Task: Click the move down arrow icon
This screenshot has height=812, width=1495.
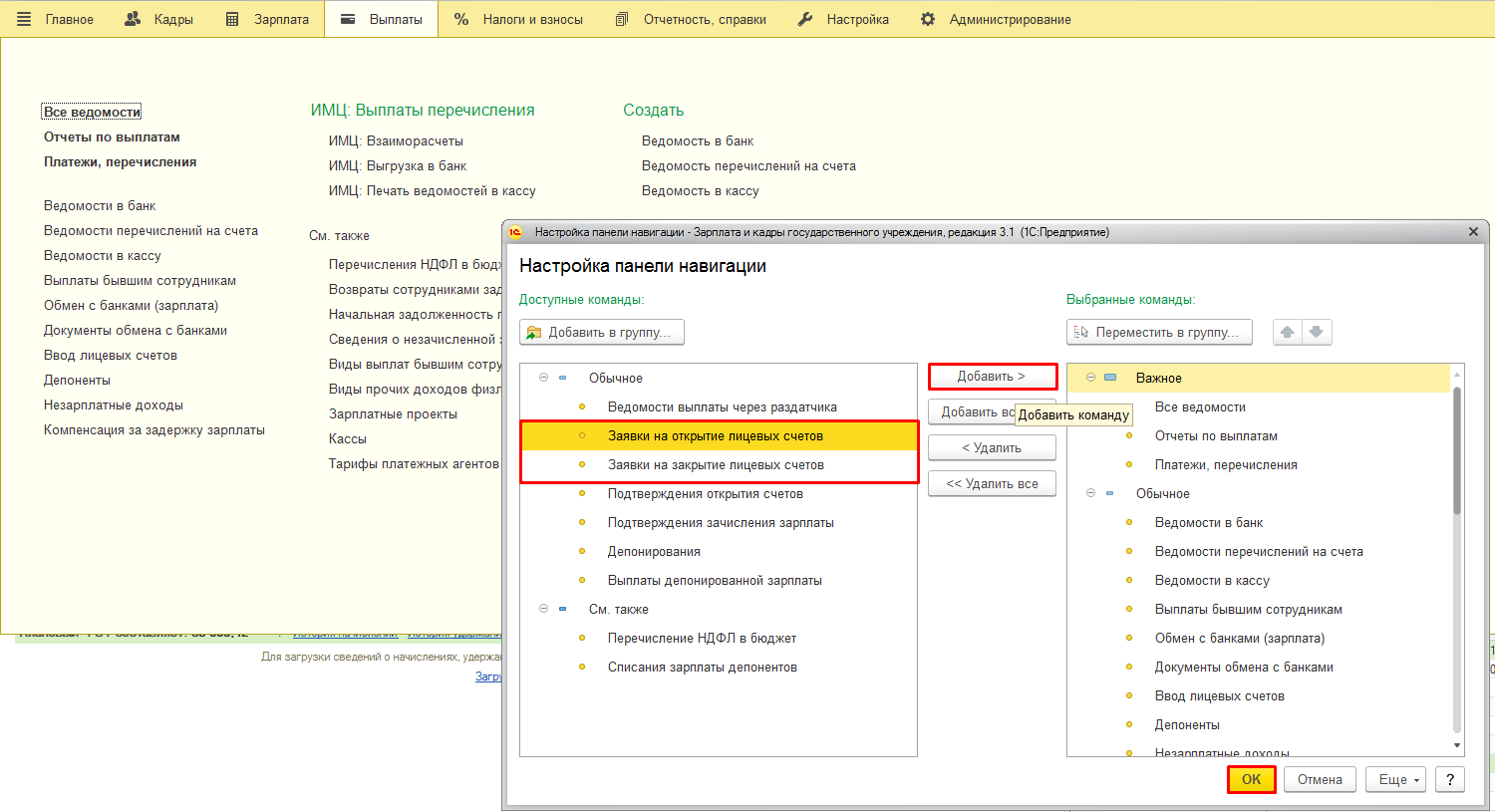Action: 1317,333
